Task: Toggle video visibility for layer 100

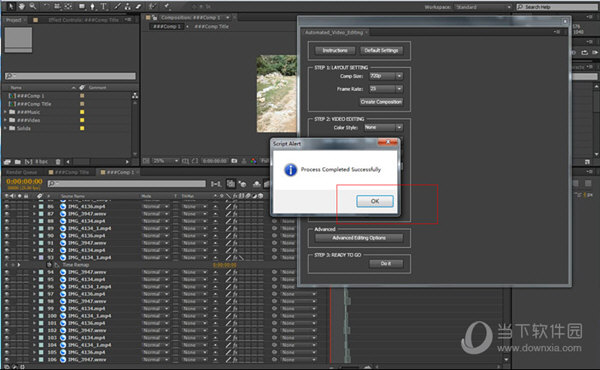Action: click(x=7, y=316)
